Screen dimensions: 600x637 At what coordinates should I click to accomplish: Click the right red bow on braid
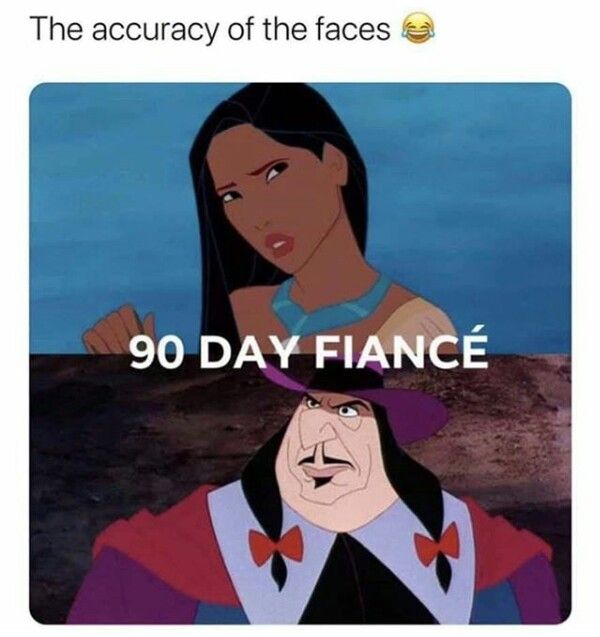point(437,542)
